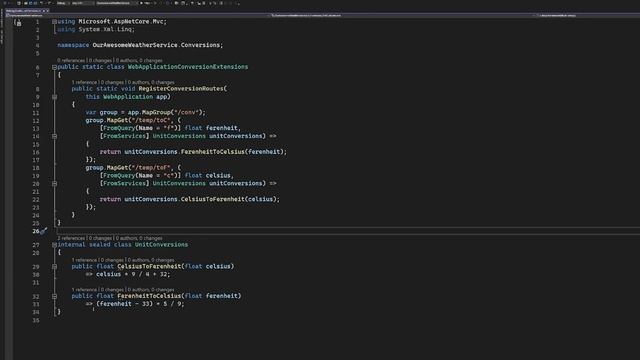Click 'FromServices' attribute on line 20

[x=124, y=183]
